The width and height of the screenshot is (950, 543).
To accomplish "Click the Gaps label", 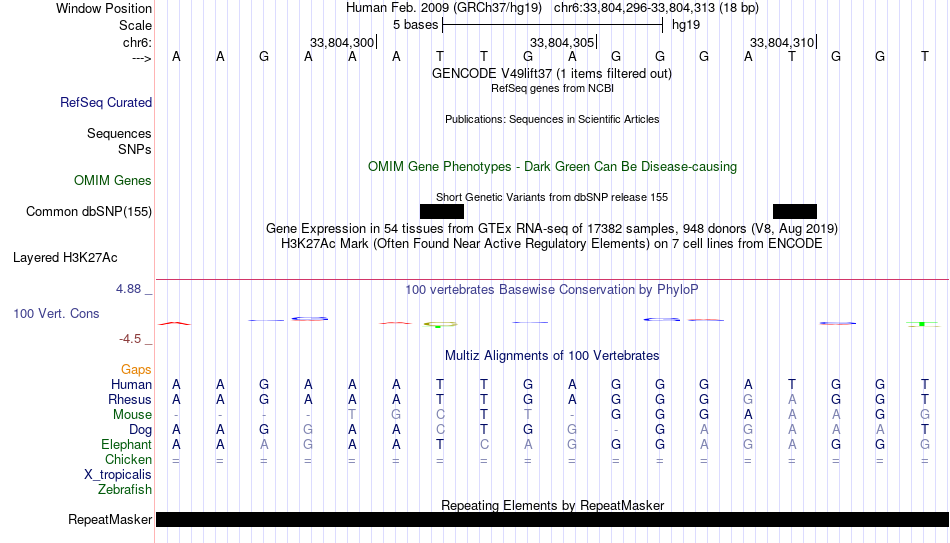I will (136, 370).
